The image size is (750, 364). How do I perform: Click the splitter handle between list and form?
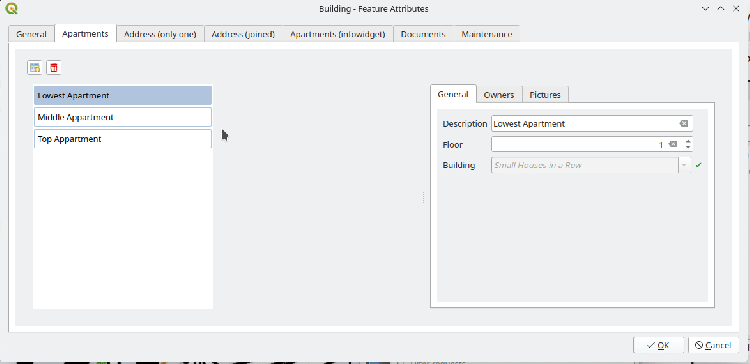tap(423, 198)
